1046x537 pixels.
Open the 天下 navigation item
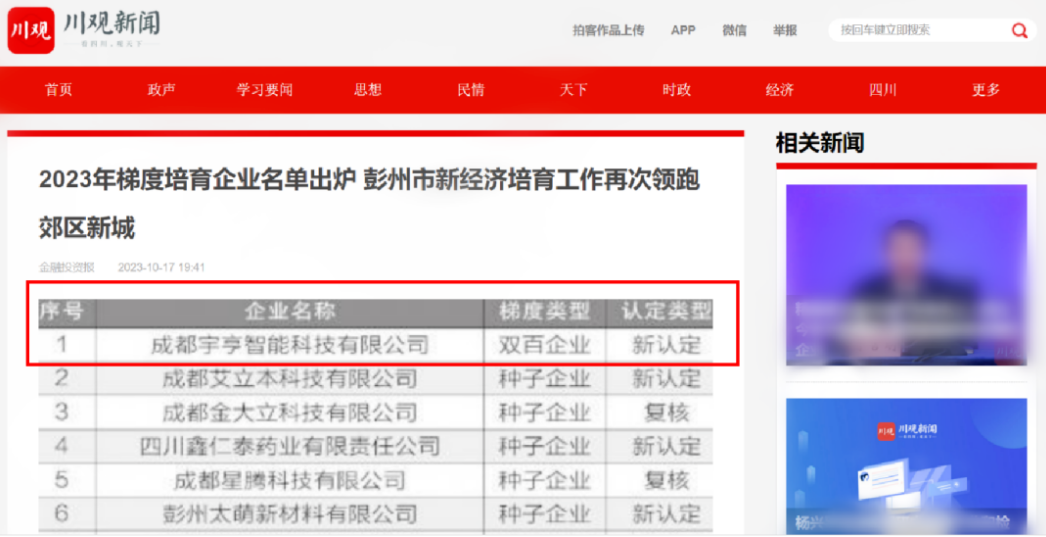[574, 90]
